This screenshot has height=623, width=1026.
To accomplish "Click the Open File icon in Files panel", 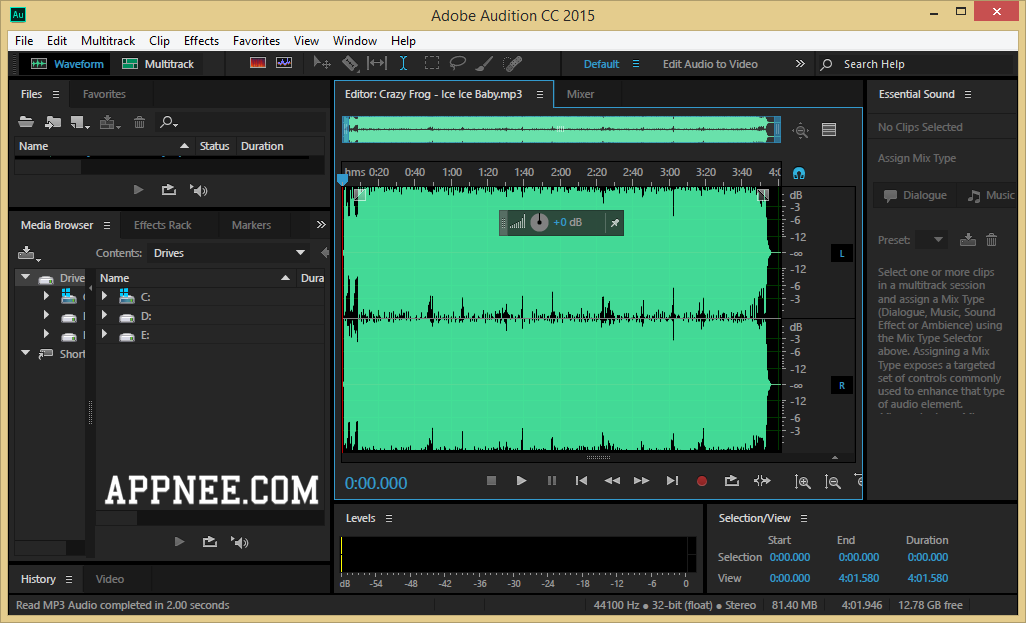I will coord(26,122).
